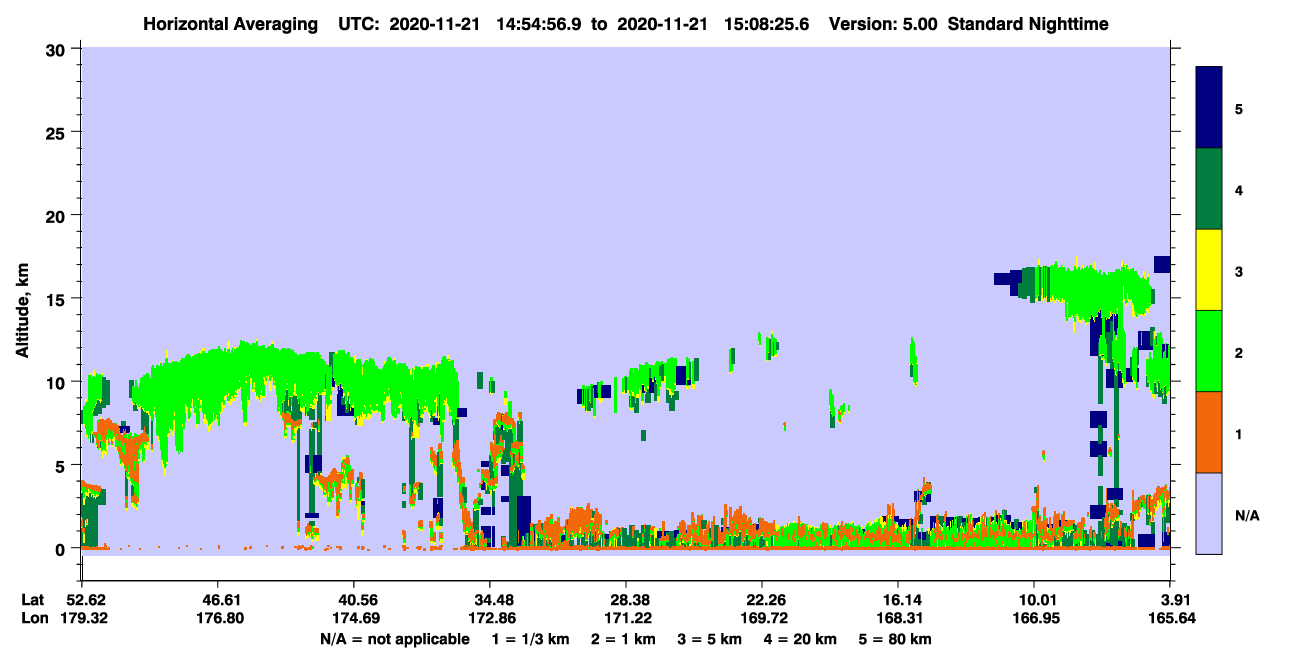Click 'Standard Nighttime' in the title
1300x667 pixels.
click(x=1028, y=23)
